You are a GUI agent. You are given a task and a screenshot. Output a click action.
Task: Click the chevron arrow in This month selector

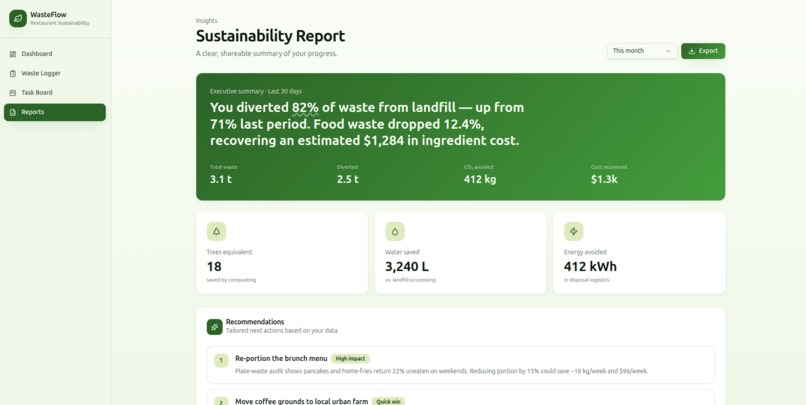coord(668,51)
